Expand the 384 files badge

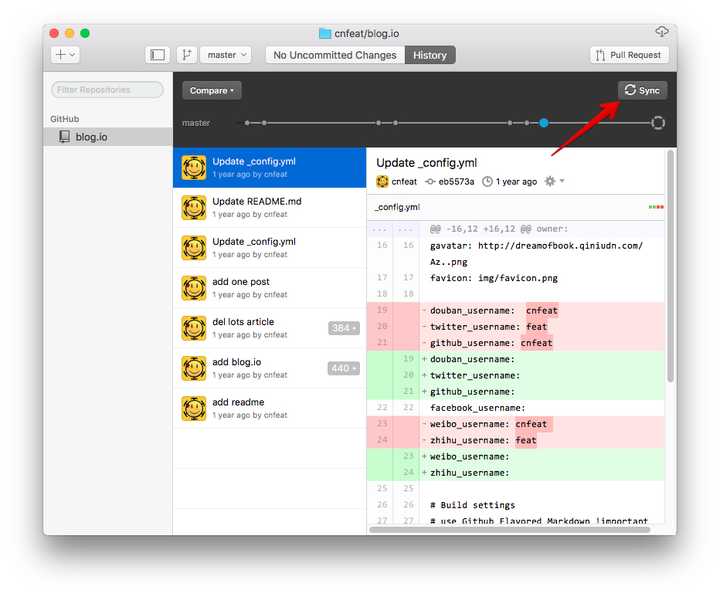pos(344,328)
